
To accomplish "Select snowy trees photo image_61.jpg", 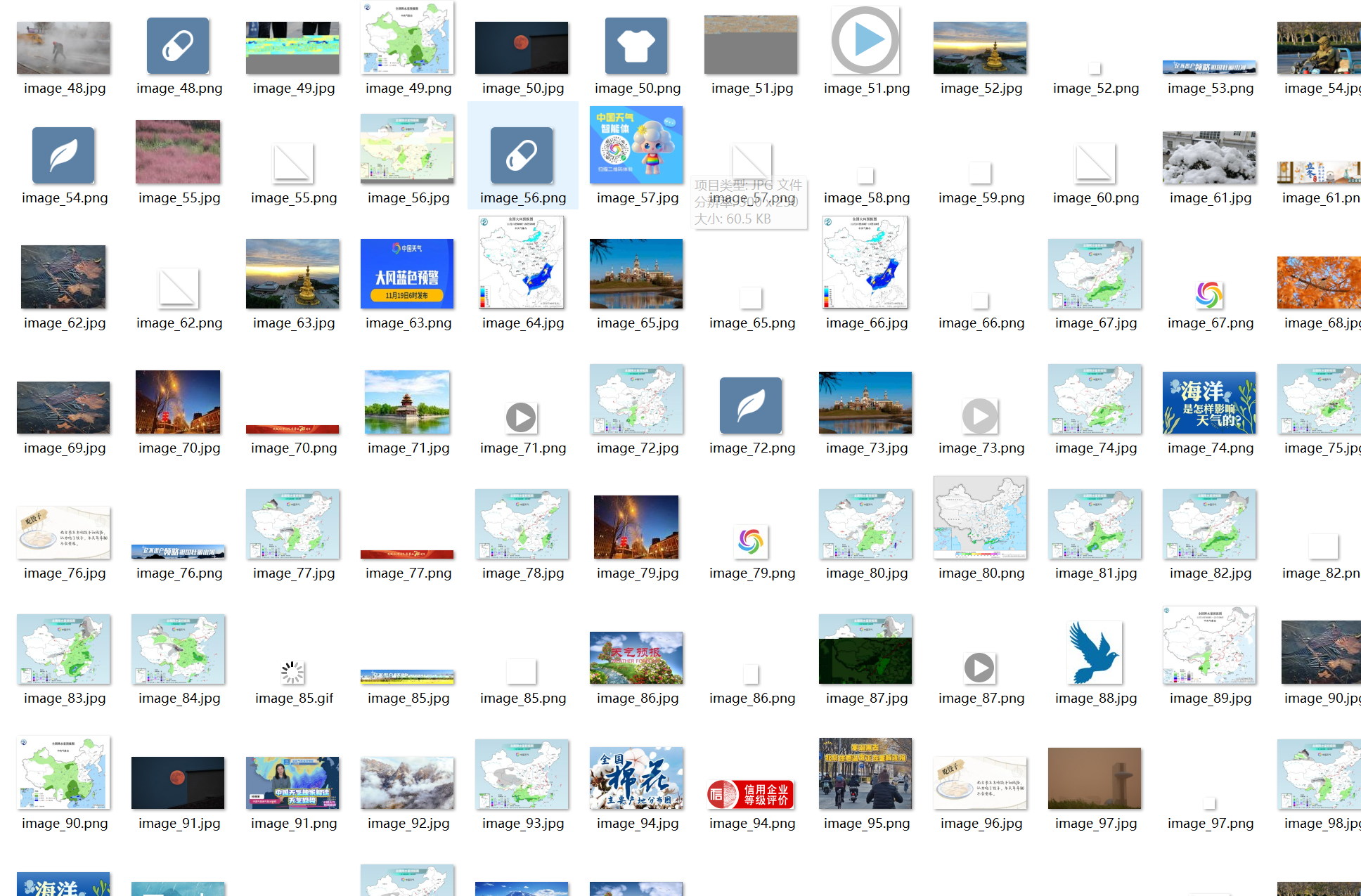I will 1209,157.
